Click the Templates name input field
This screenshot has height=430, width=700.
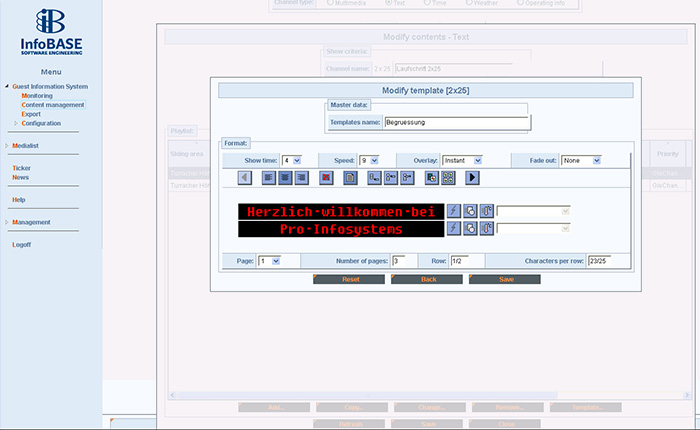click(x=457, y=122)
